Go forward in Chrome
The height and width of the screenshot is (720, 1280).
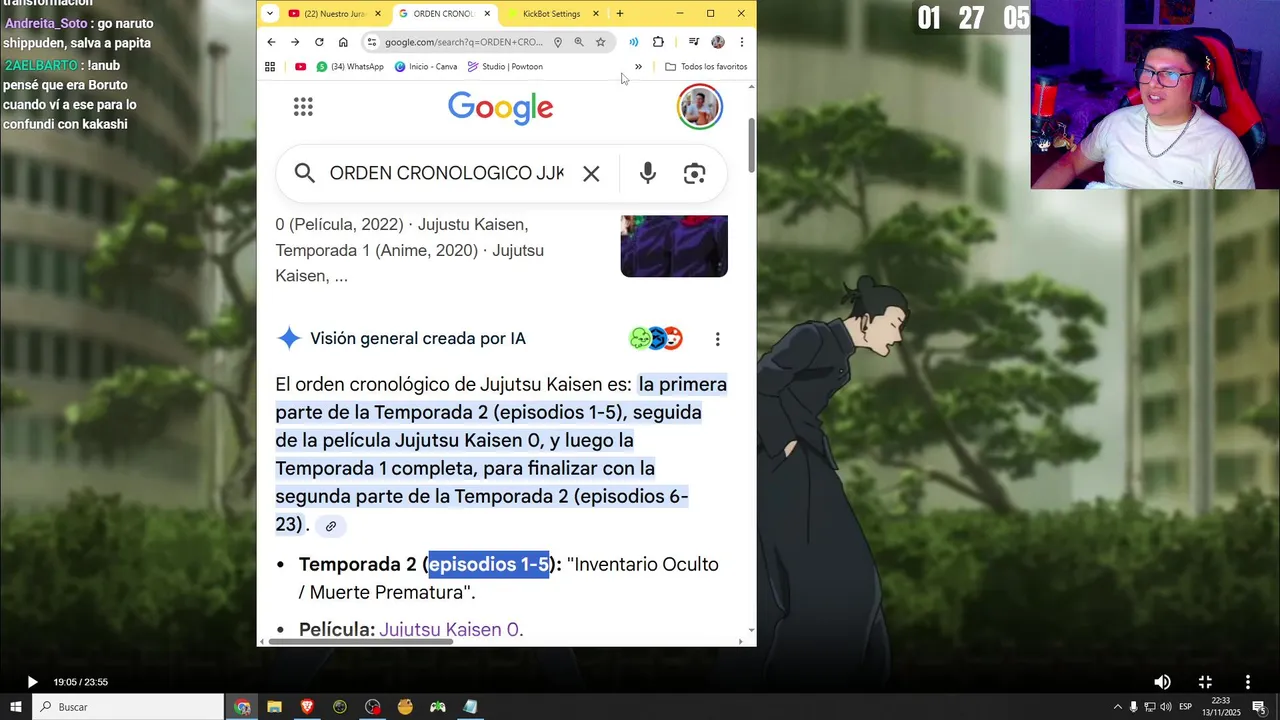[295, 42]
